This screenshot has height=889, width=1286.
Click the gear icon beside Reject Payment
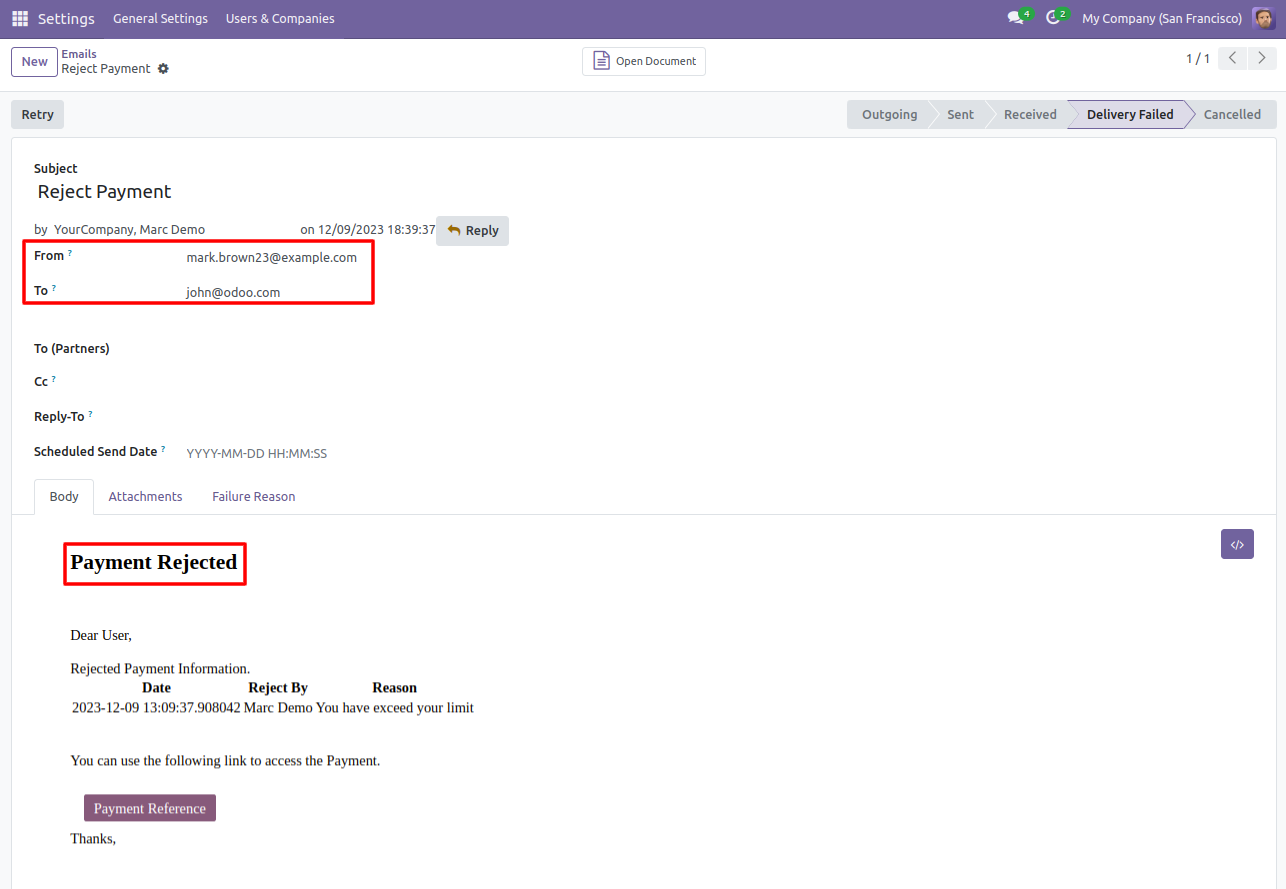pos(163,69)
